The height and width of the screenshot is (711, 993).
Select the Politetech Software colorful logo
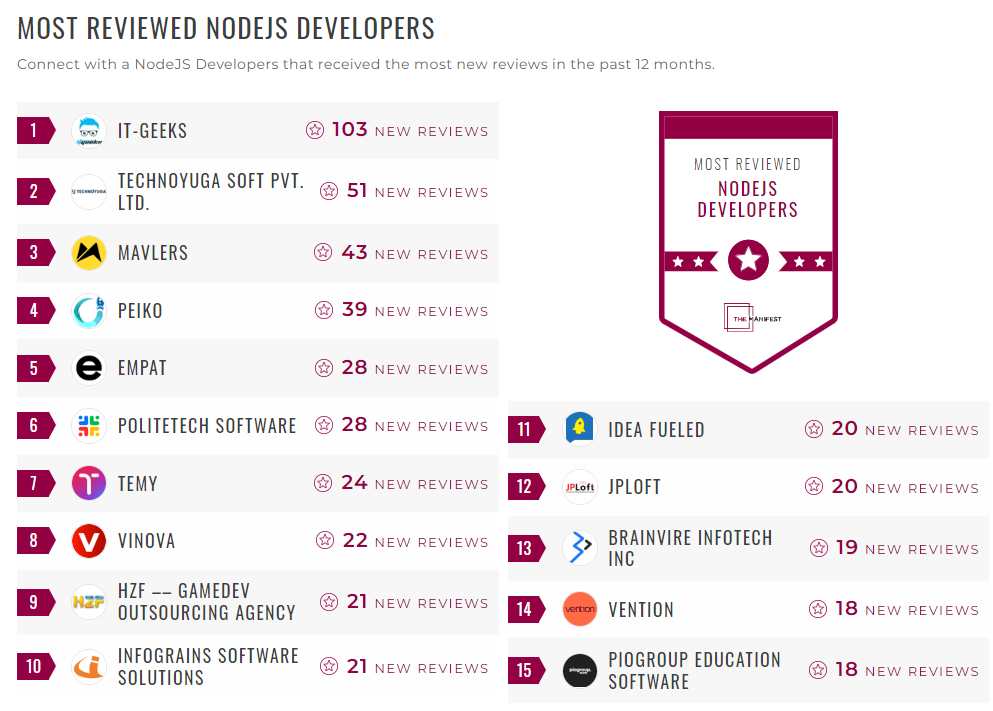coord(87,425)
